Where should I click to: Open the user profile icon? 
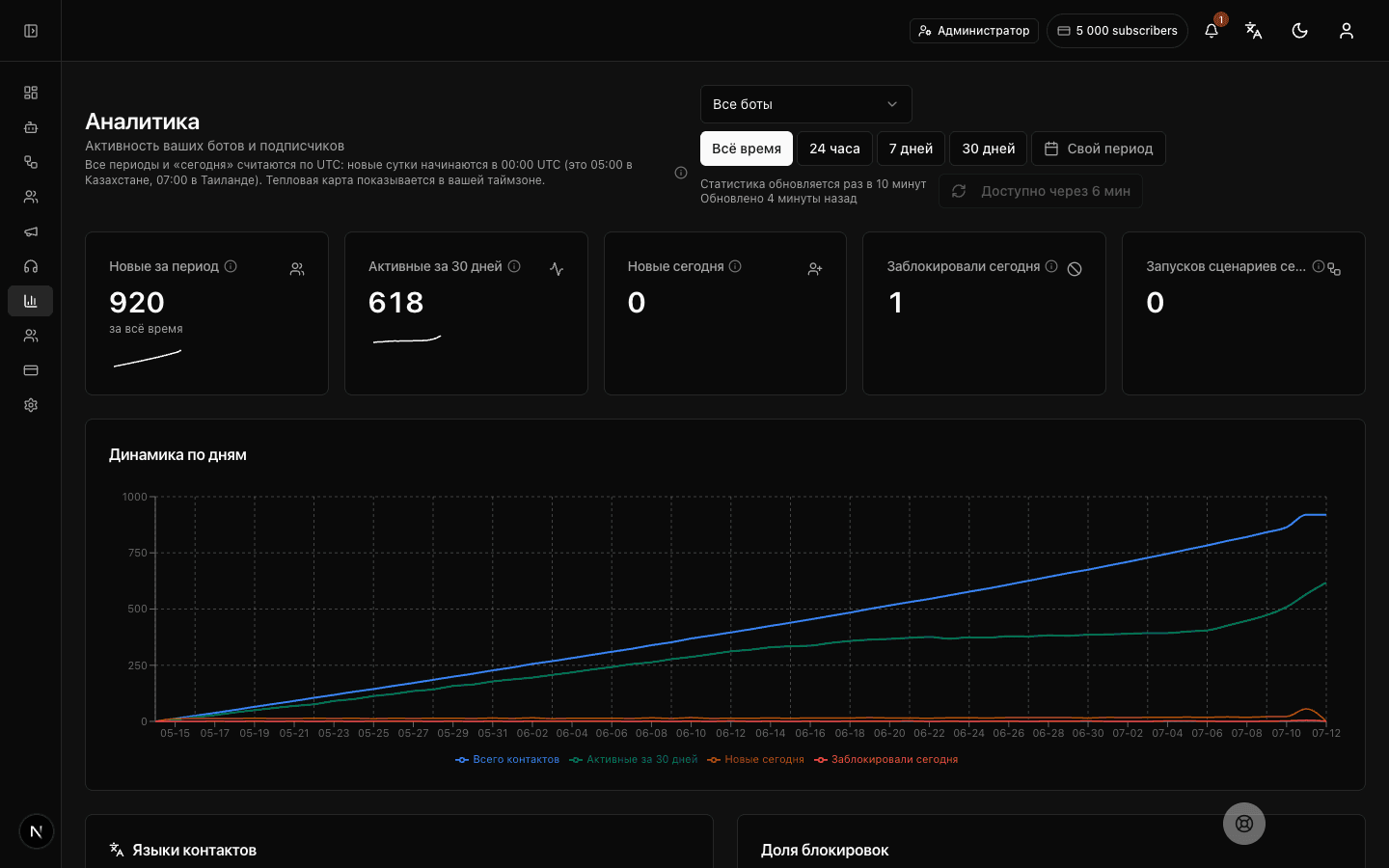click(1347, 31)
